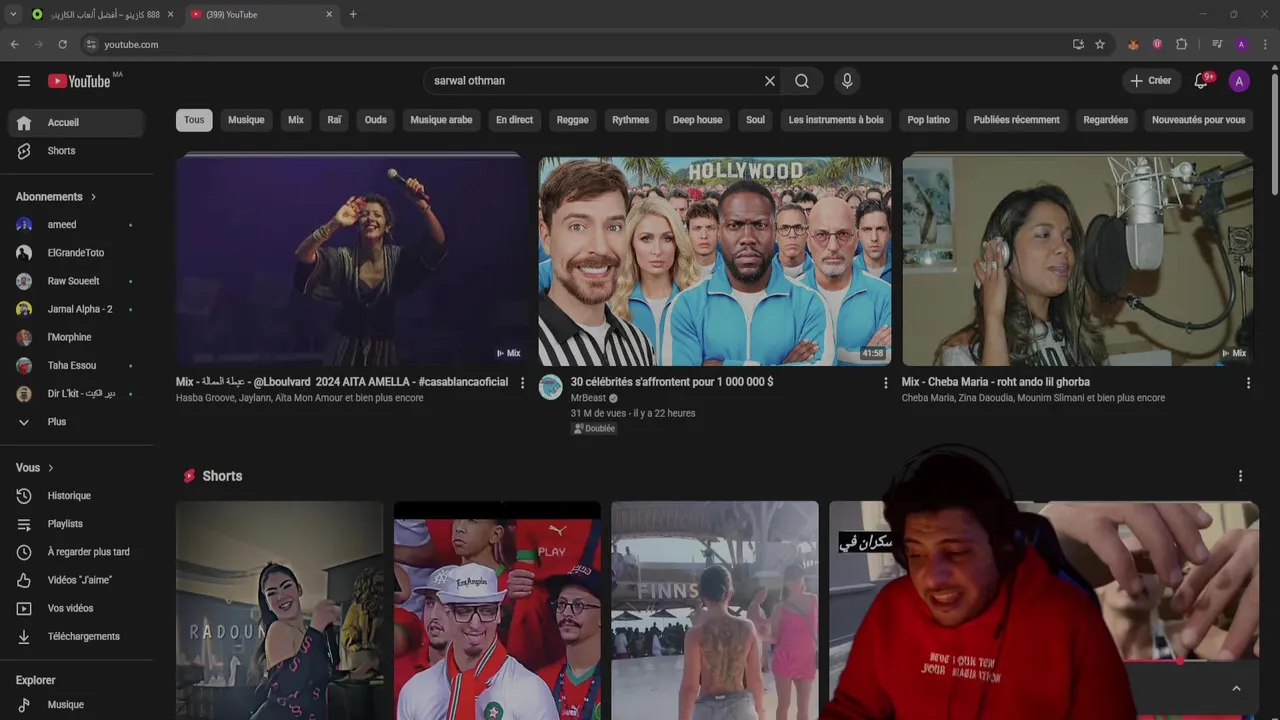Viewport: 1280px width, 720px height.
Task: Select the Pop latino filter chip
Action: (929, 120)
